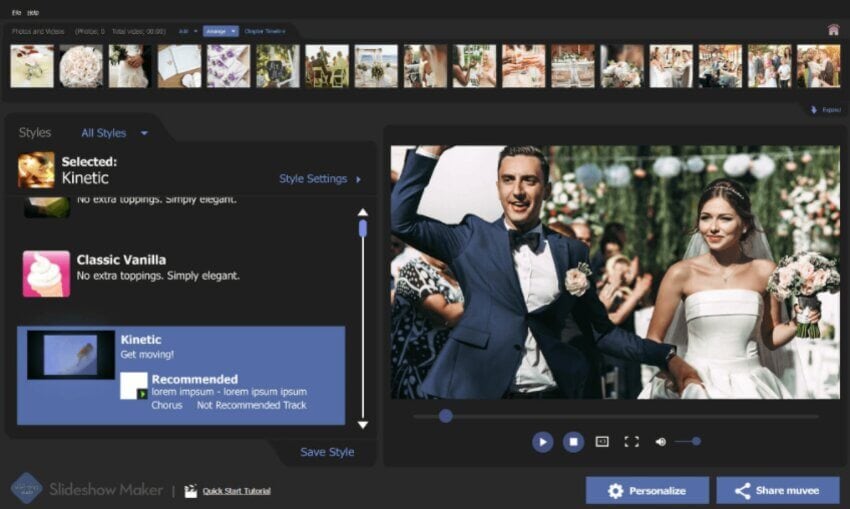The width and height of the screenshot is (850, 509).
Task: Stop the slideshow preview
Action: click(x=573, y=442)
